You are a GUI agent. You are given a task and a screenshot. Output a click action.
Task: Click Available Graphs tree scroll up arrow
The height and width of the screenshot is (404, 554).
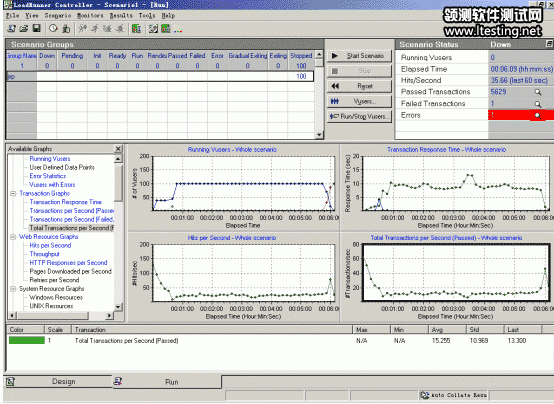tap(118, 159)
